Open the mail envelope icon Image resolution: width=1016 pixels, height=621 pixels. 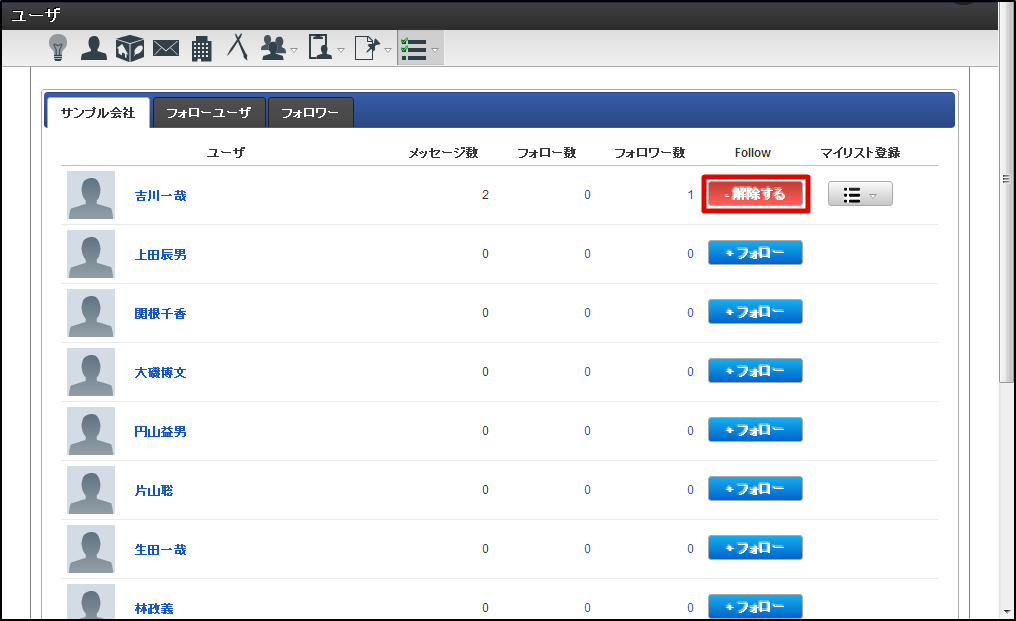(165, 47)
